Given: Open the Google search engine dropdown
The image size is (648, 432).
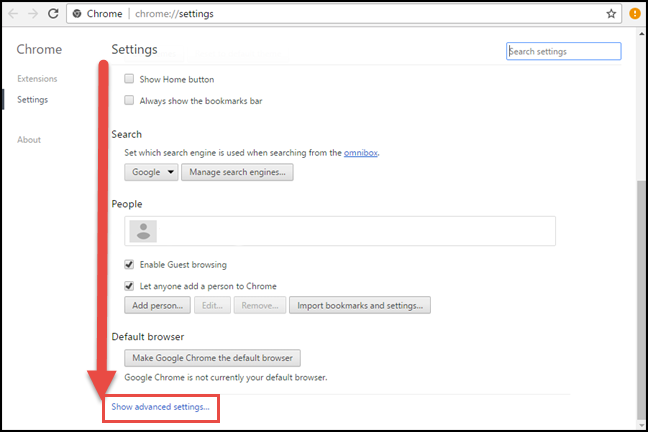Looking at the screenshot, I should [x=151, y=172].
